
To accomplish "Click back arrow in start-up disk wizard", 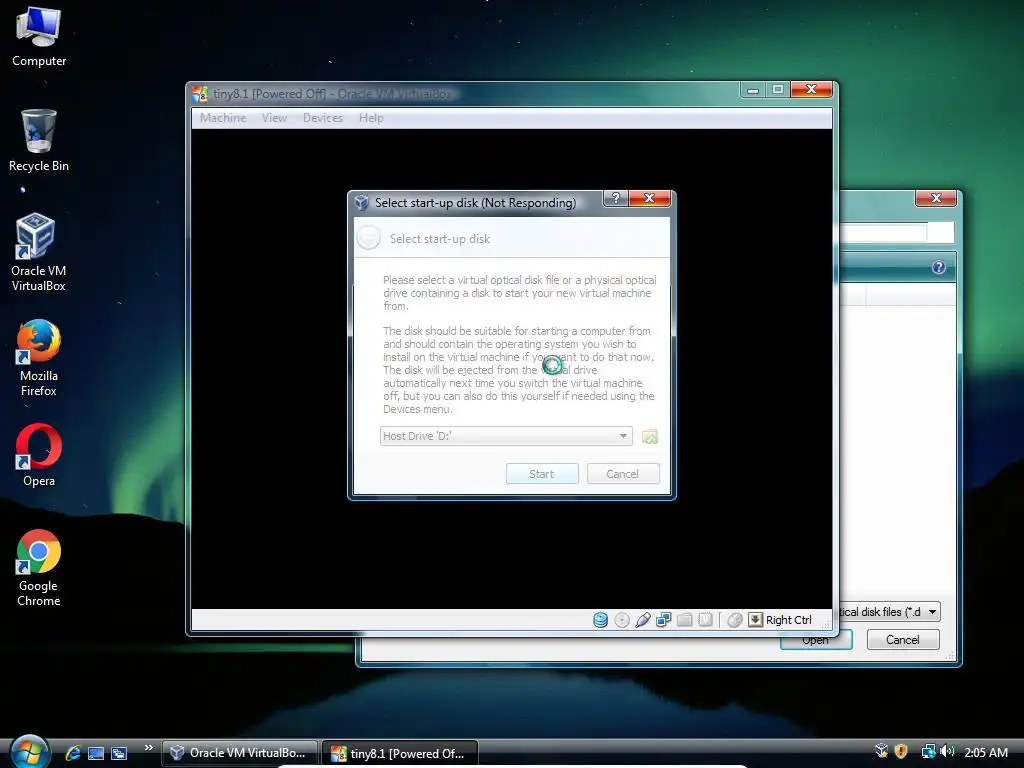I will 369,238.
